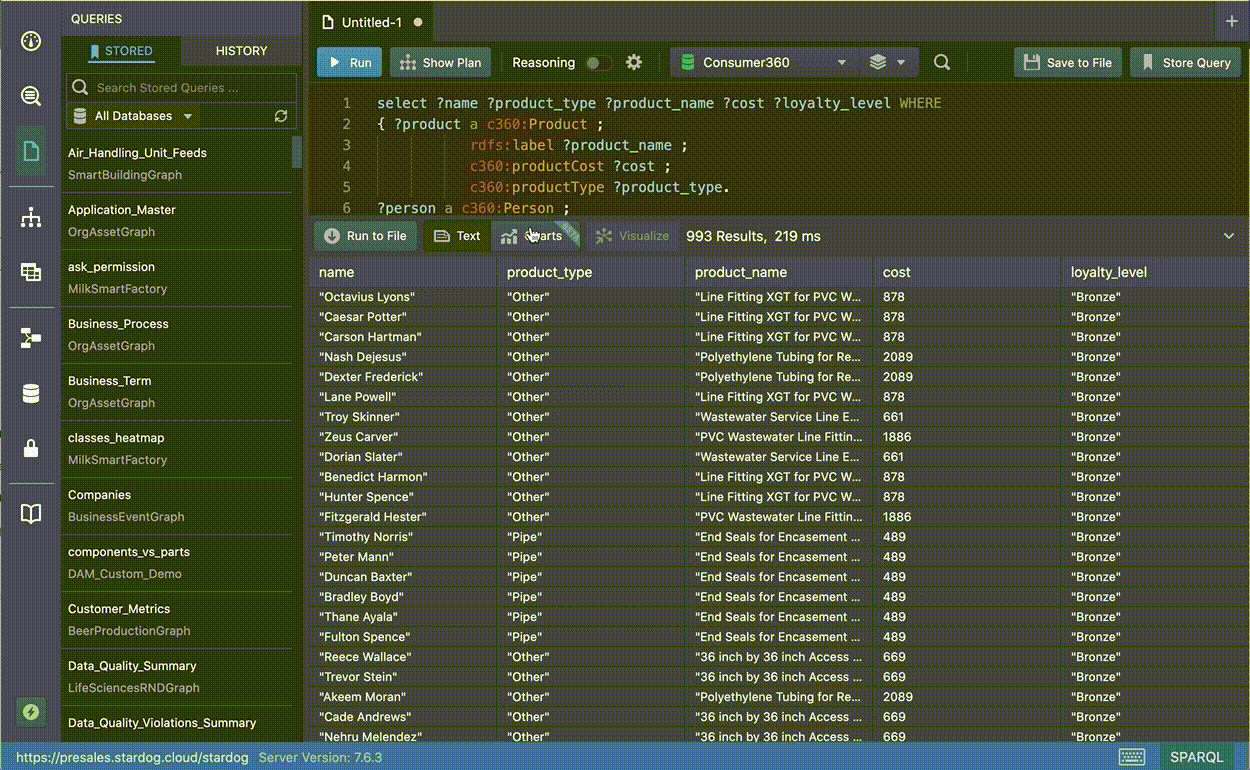Viewport: 1250px width, 770px height.
Task: Open stored query Air_Handling_Unit_Feeds
Action: (177, 163)
